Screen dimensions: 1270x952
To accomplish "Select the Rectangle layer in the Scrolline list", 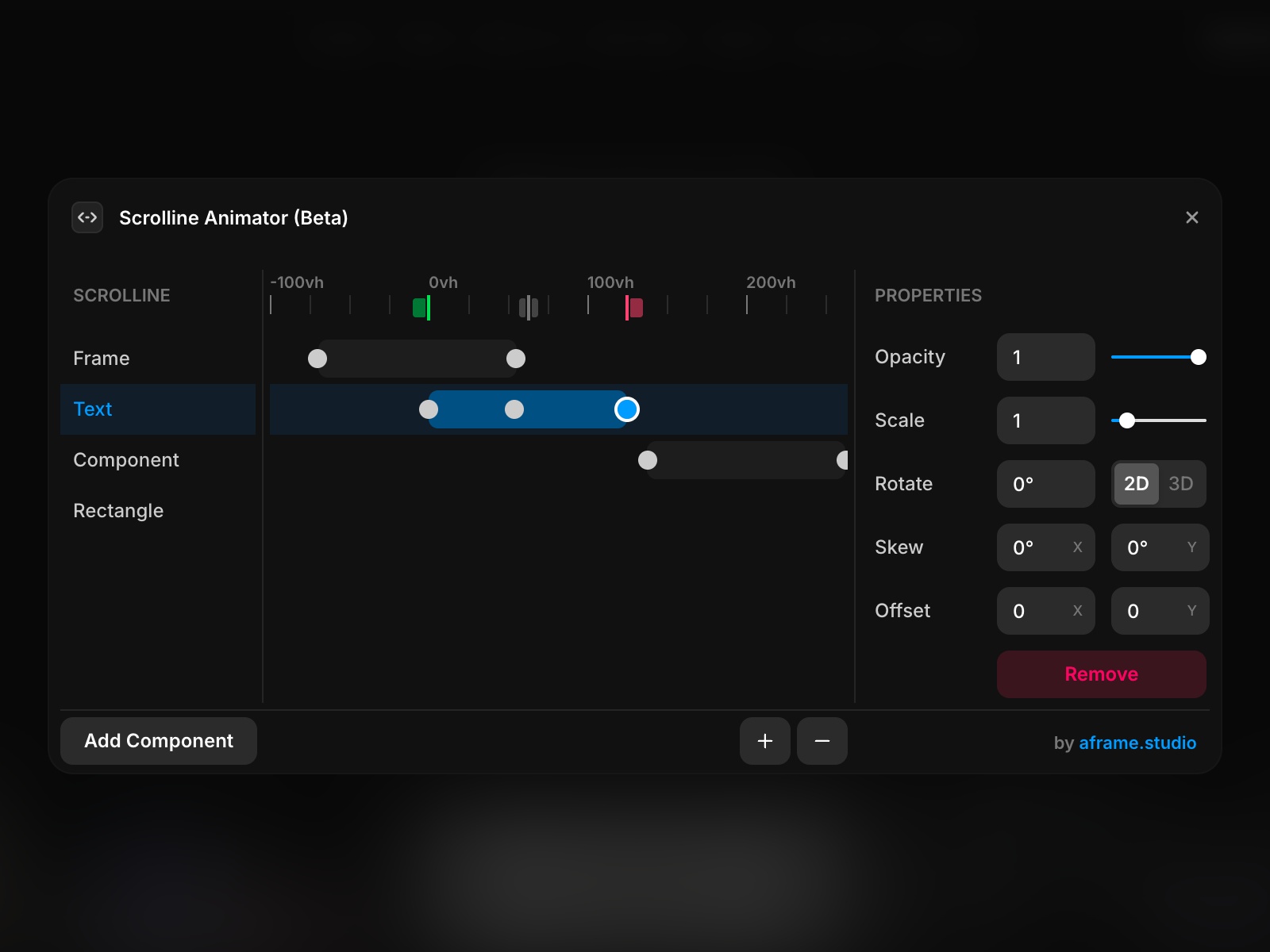I will click(118, 510).
